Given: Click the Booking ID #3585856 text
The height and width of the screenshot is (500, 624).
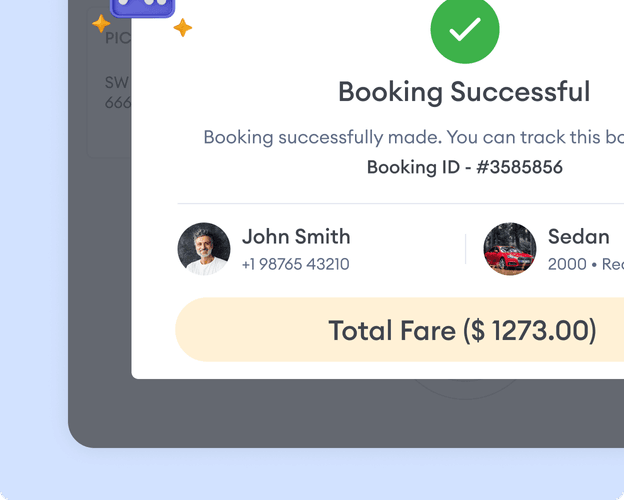Looking at the screenshot, I should [x=465, y=167].
